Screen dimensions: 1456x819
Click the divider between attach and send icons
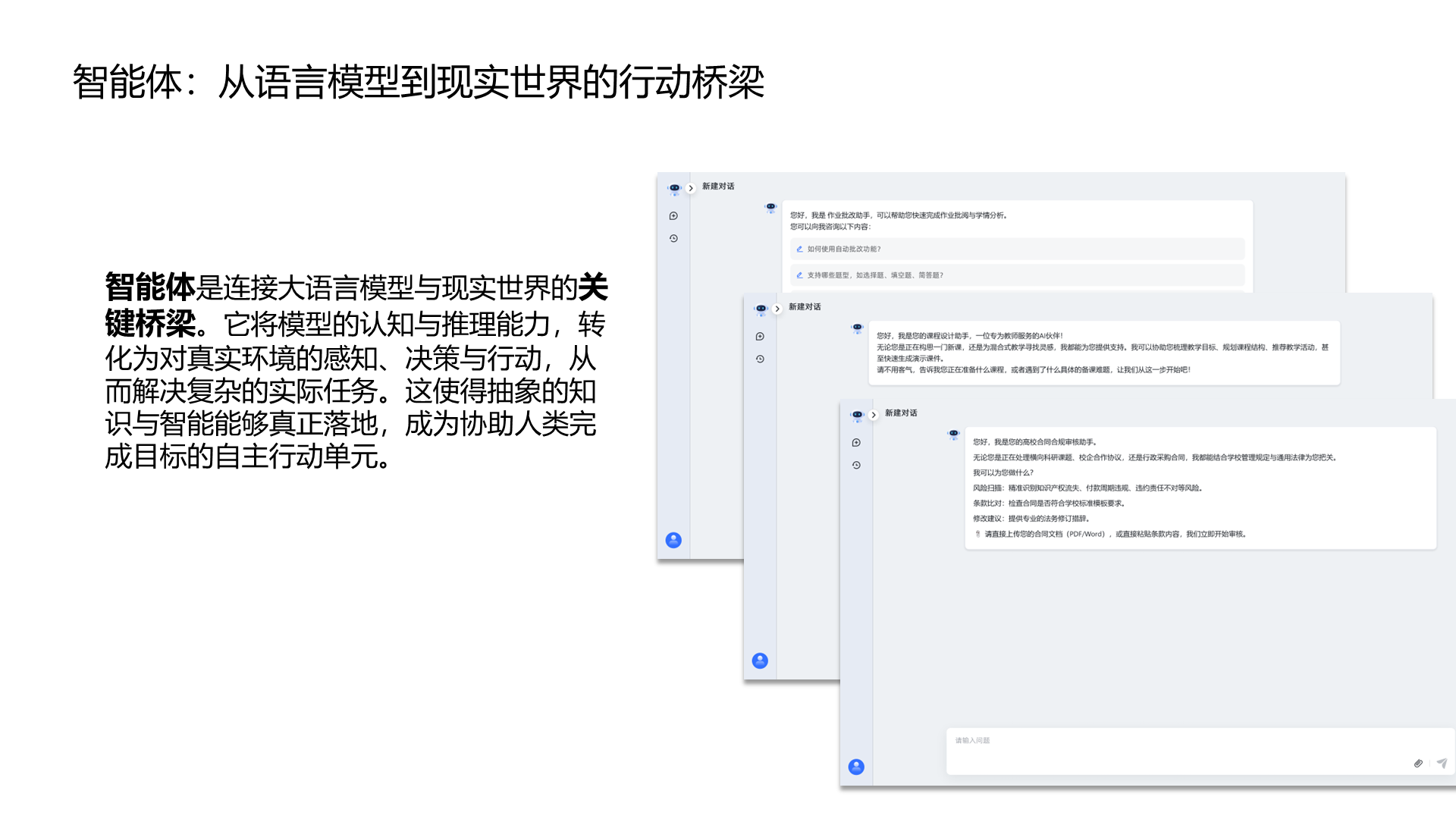point(1429,763)
